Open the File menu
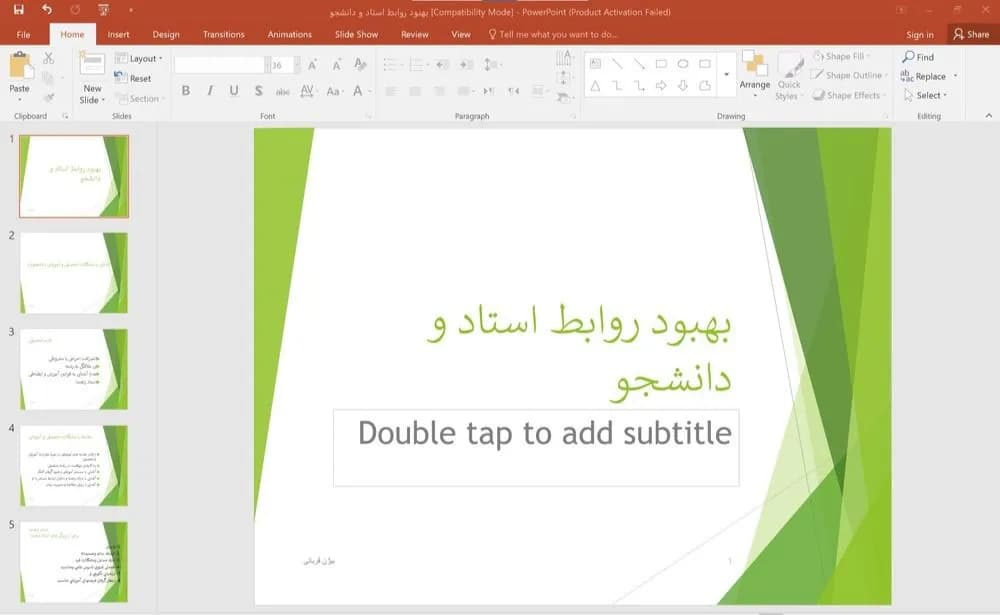The width and height of the screenshot is (1000, 615). pyautogui.click(x=24, y=34)
